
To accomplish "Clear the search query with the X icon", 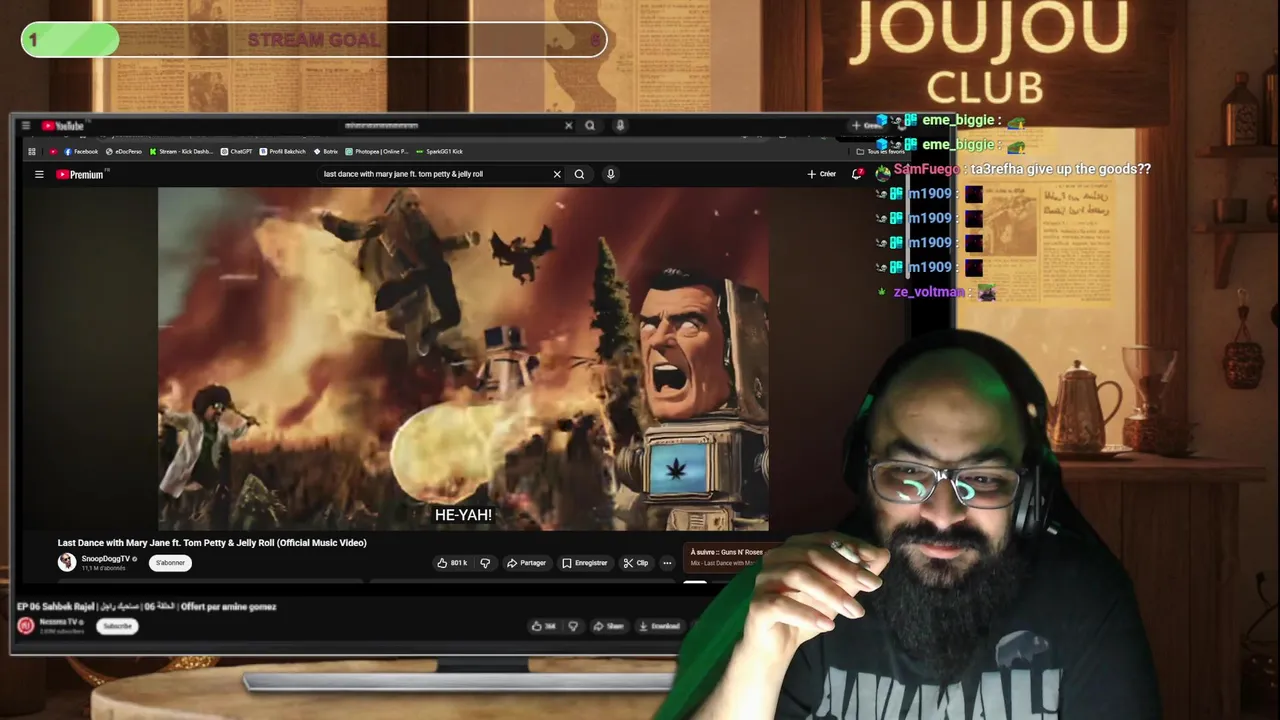I will point(557,174).
